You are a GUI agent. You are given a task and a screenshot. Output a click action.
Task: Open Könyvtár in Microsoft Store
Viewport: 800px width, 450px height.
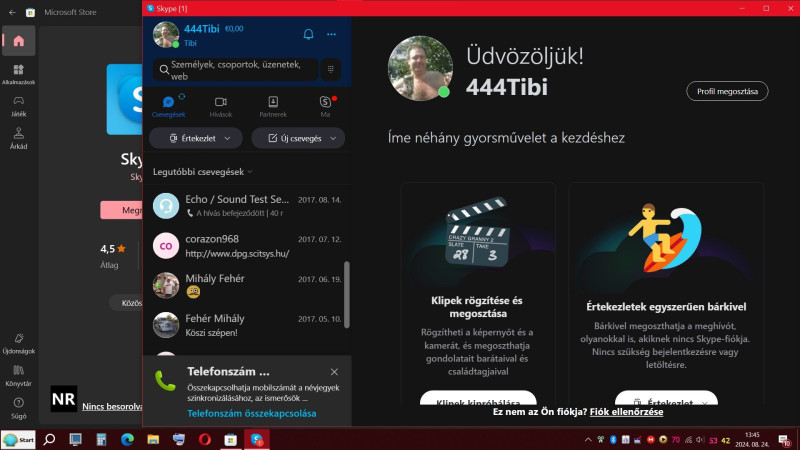(19, 376)
